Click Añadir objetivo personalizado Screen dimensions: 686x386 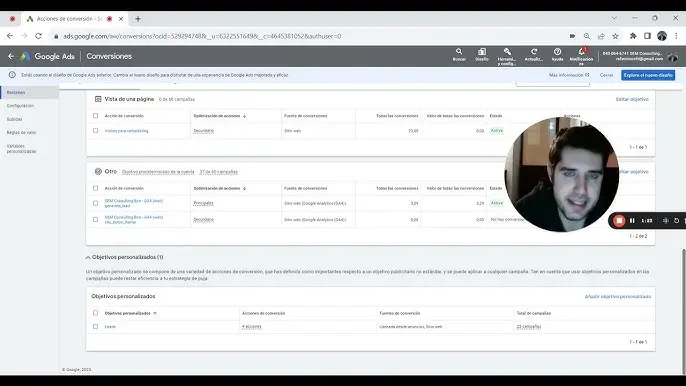(618, 297)
